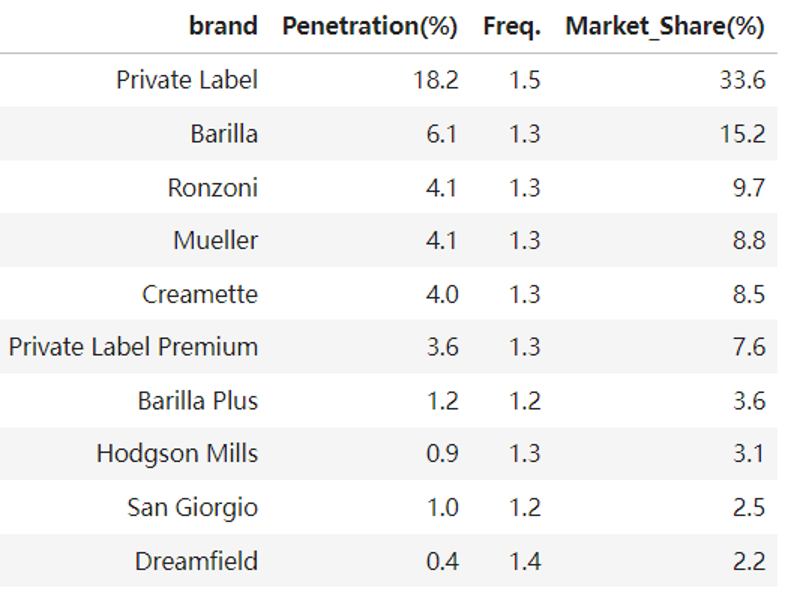Select the Barilla Plus row label
Image resolution: width=786 pixels, height=594 pixels.
198,401
